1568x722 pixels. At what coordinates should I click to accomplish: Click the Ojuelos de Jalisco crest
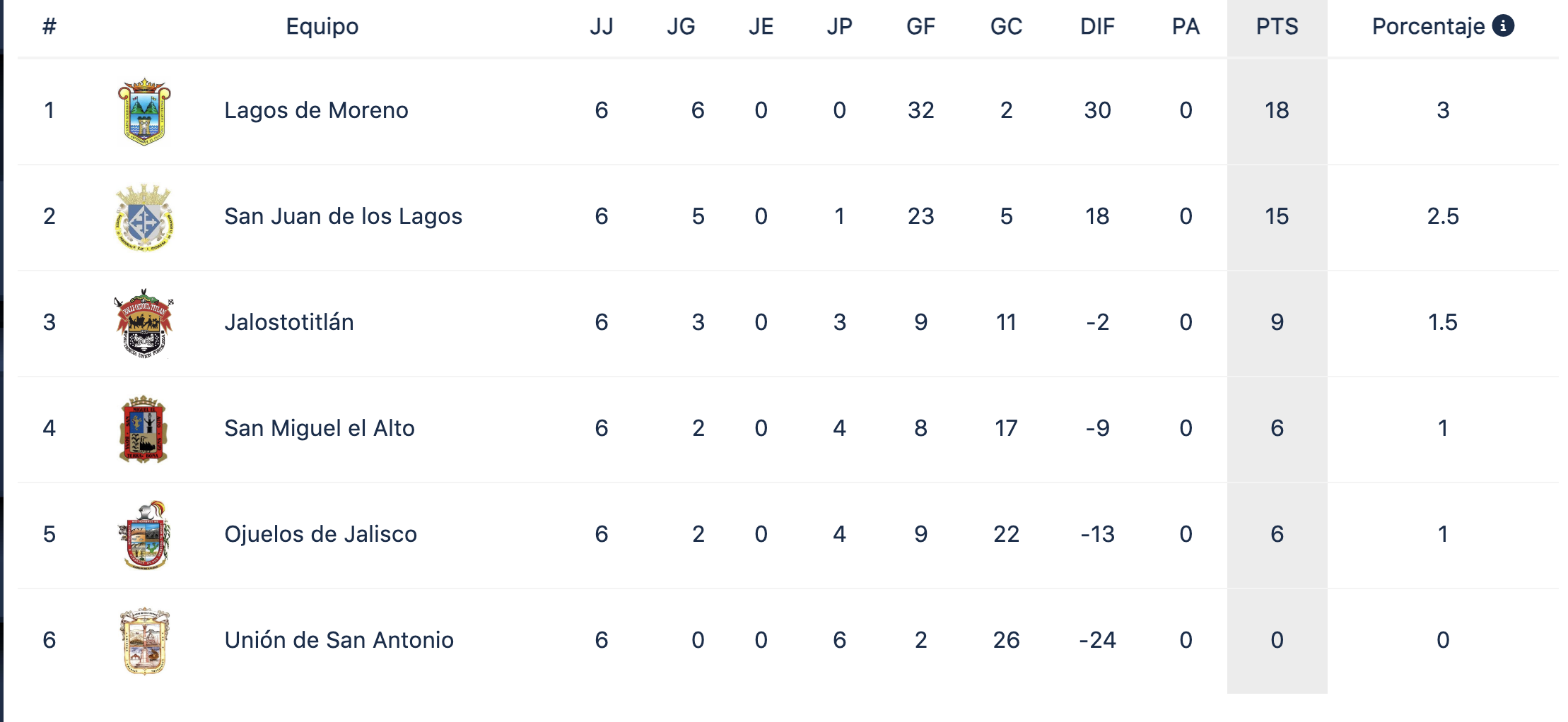144,535
